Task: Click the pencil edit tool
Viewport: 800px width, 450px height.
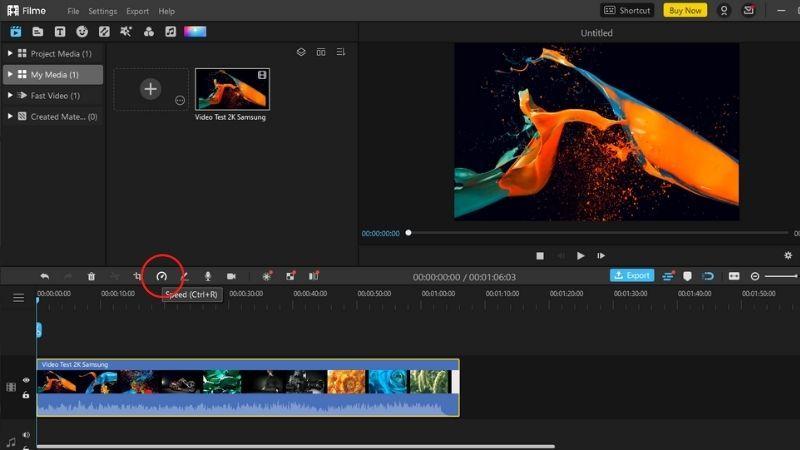Action: click(185, 276)
